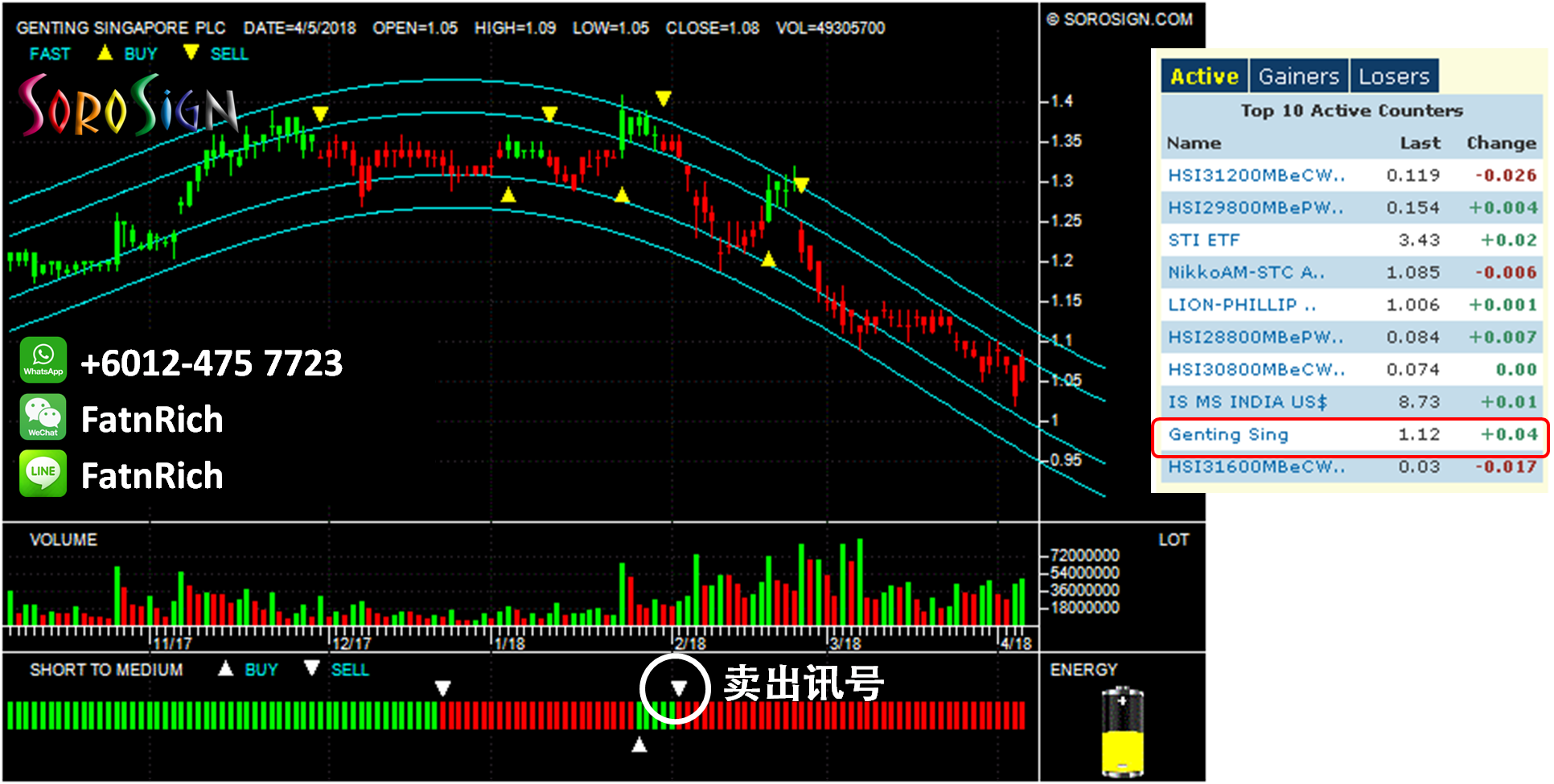
Task: Click the WeChat icon
Action: pyautogui.click(x=43, y=417)
